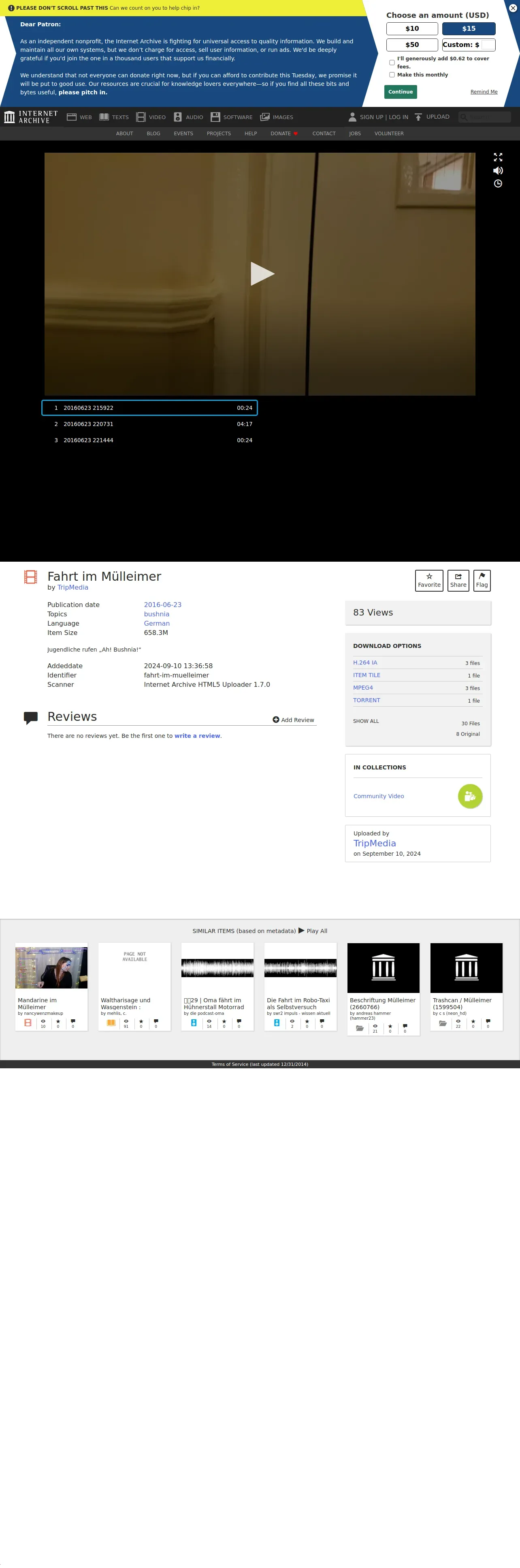
Task: Click the write a review link
Action: click(x=197, y=736)
